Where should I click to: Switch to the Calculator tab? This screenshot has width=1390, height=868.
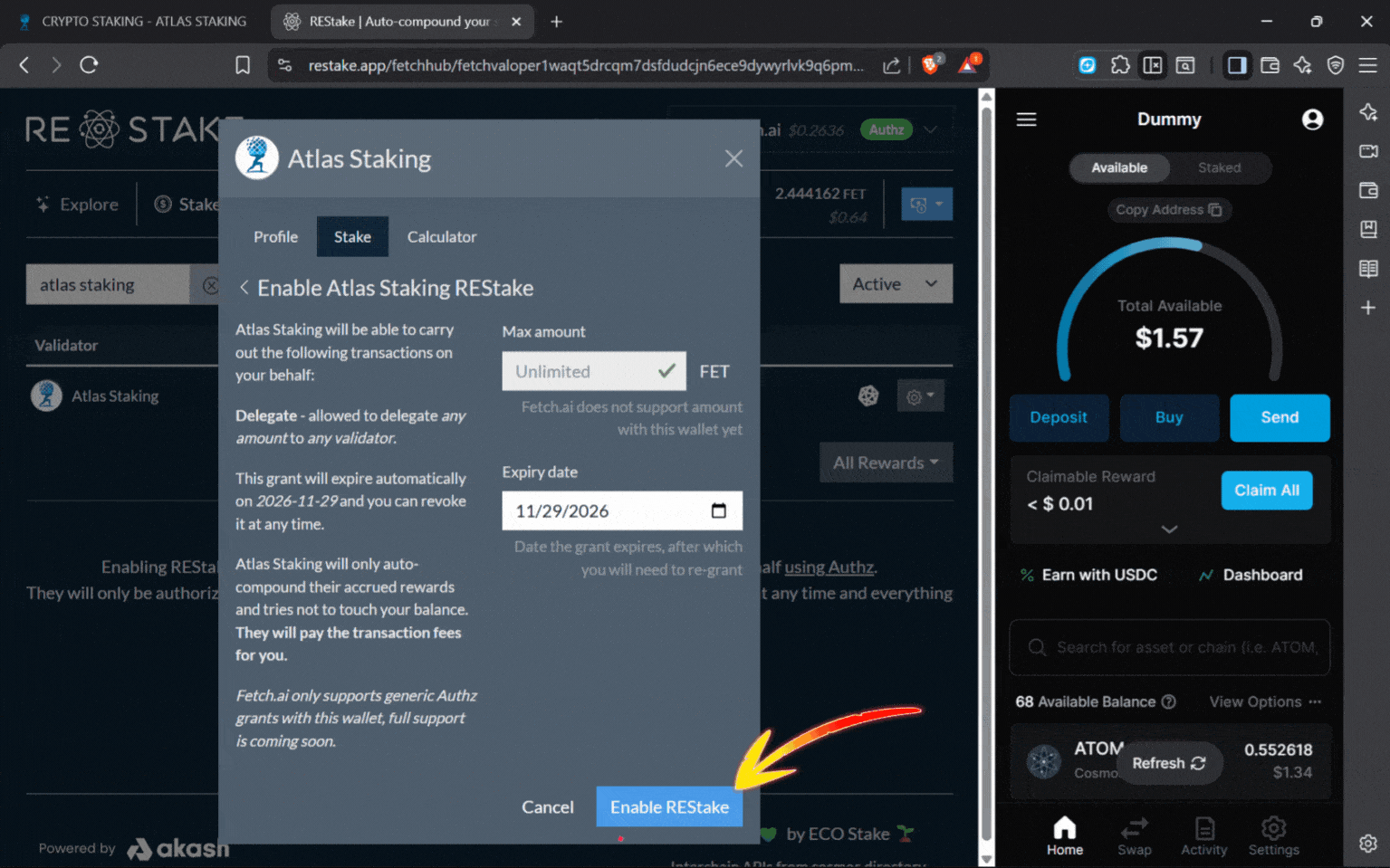point(441,236)
